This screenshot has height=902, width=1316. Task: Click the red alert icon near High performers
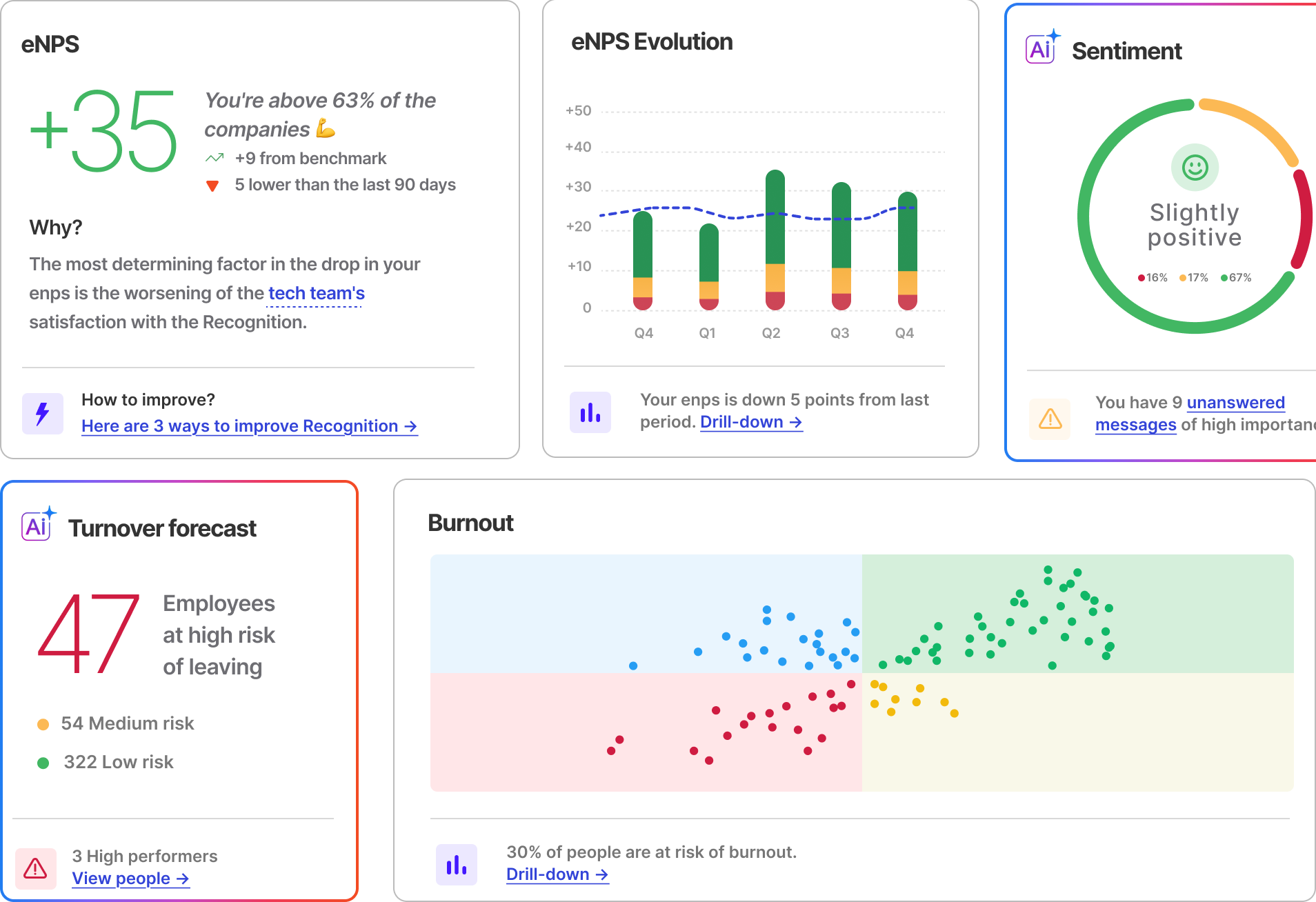click(36, 868)
